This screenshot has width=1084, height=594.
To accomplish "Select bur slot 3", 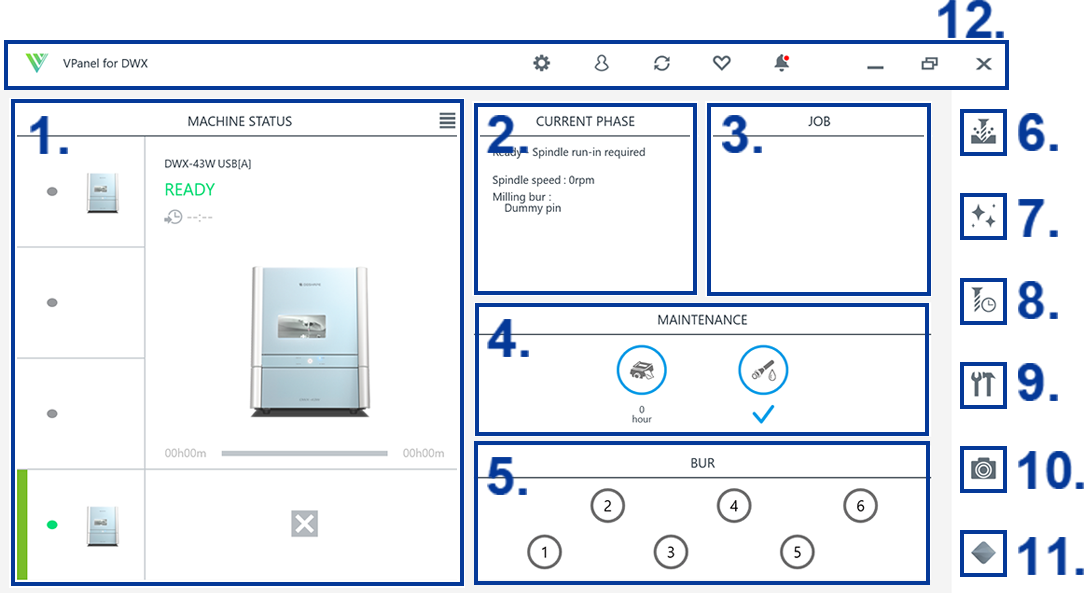I will pyautogui.click(x=671, y=553).
